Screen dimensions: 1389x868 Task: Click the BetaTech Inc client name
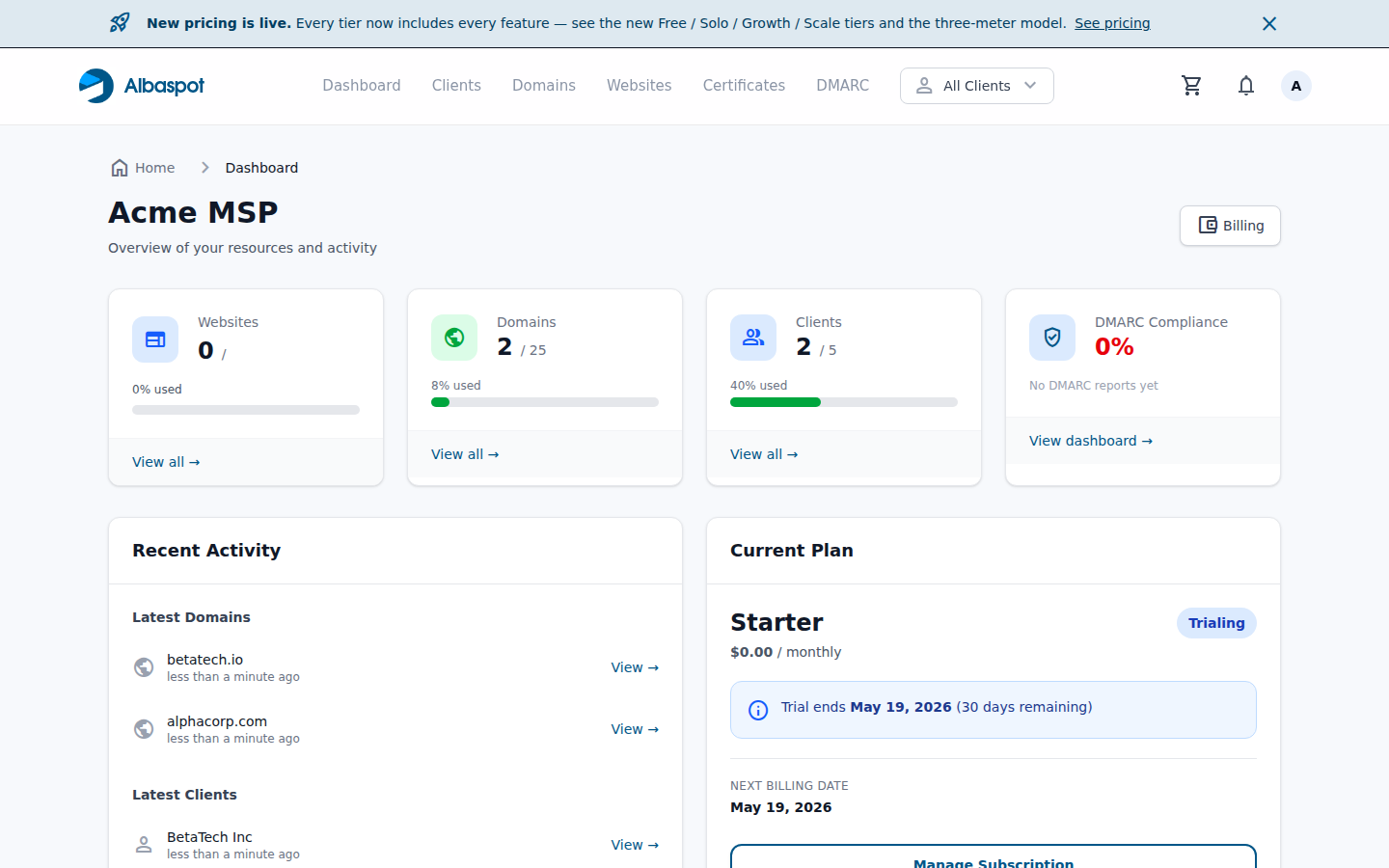click(x=209, y=837)
